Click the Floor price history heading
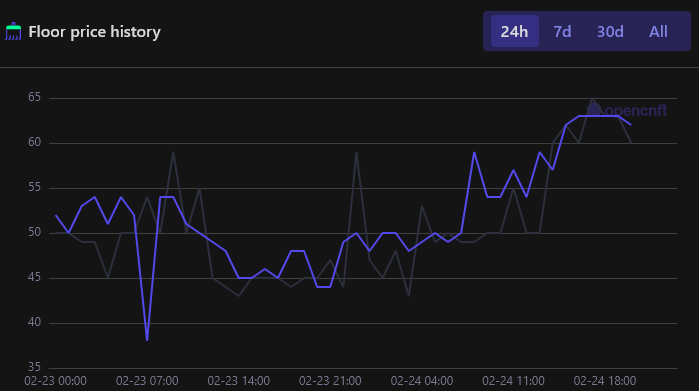Viewport: 699px width, 391px height. (95, 32)
